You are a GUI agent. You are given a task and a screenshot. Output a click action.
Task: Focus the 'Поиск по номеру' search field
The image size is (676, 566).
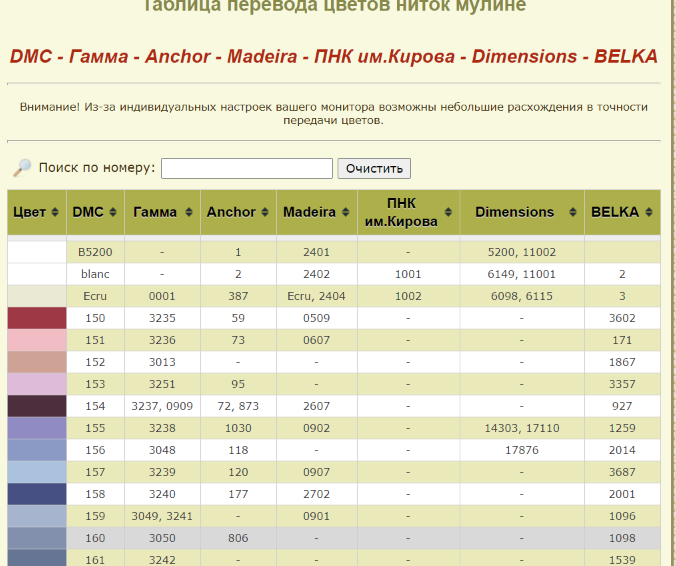click(247, 168)
